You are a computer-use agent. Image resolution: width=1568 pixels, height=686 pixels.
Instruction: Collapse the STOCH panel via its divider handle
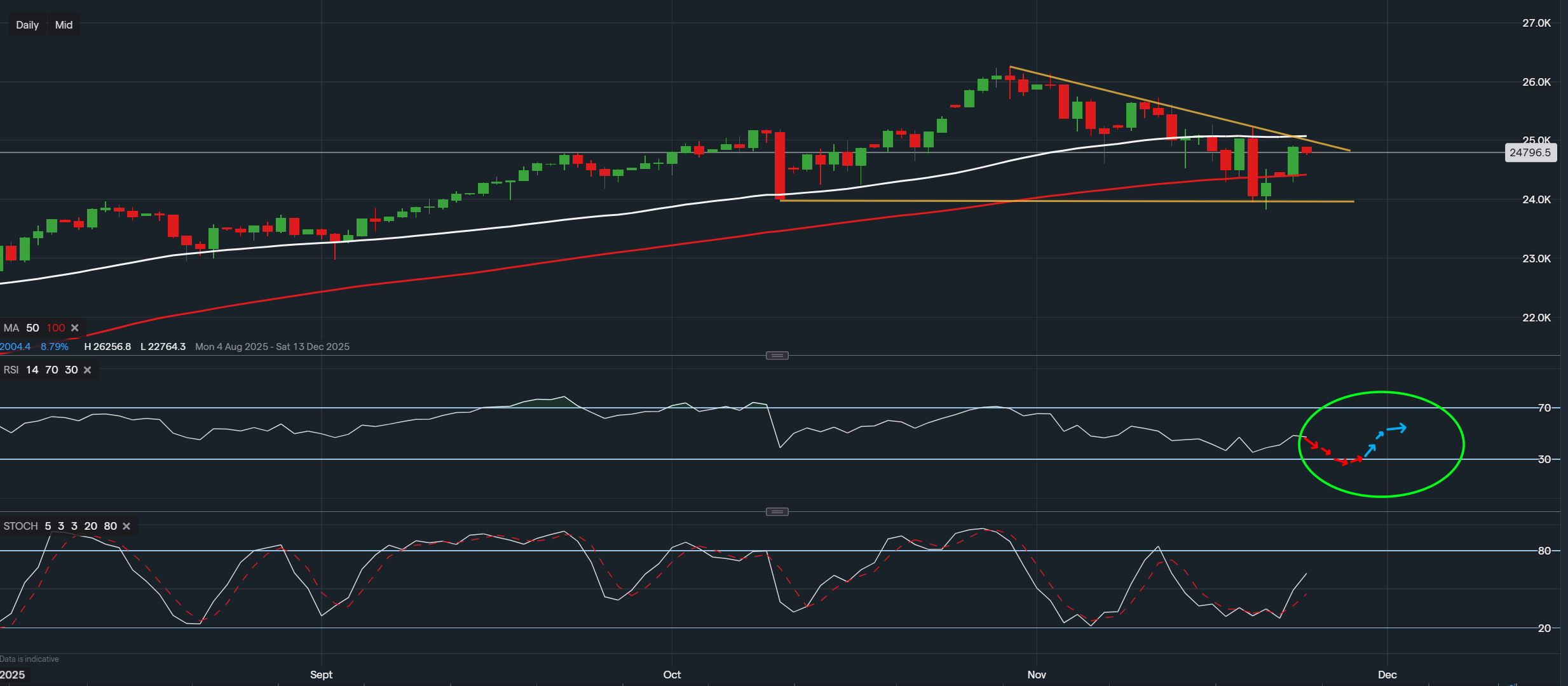coord(777,511)
